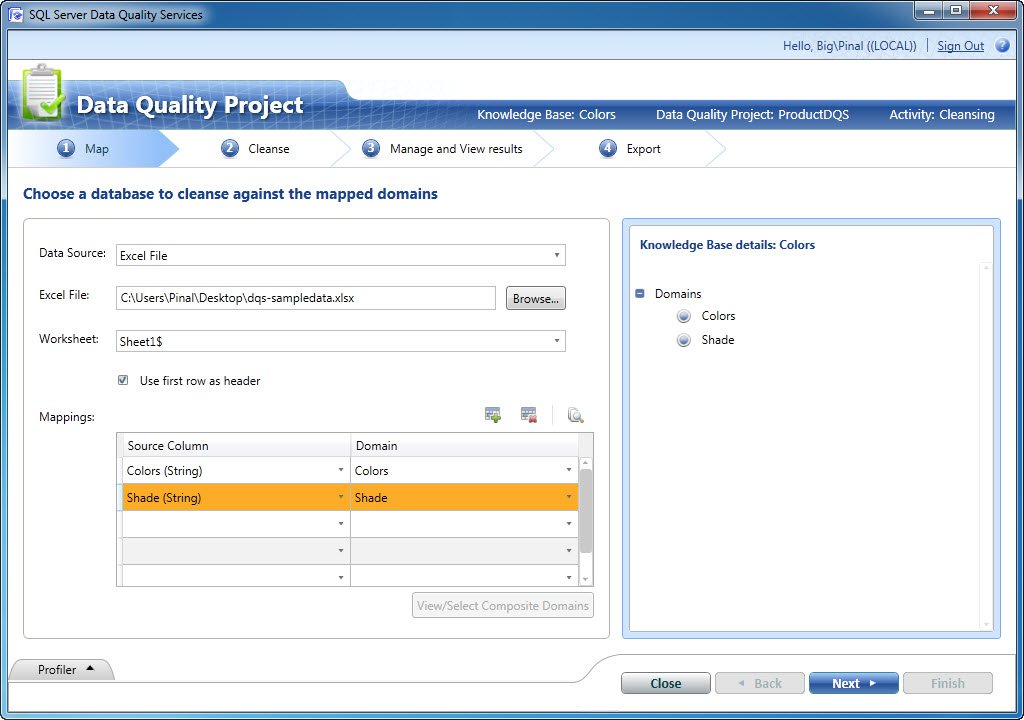Click the Colors domain icon in tree
This screenshot has height=720, width=1024.
[x=684, y=316]
